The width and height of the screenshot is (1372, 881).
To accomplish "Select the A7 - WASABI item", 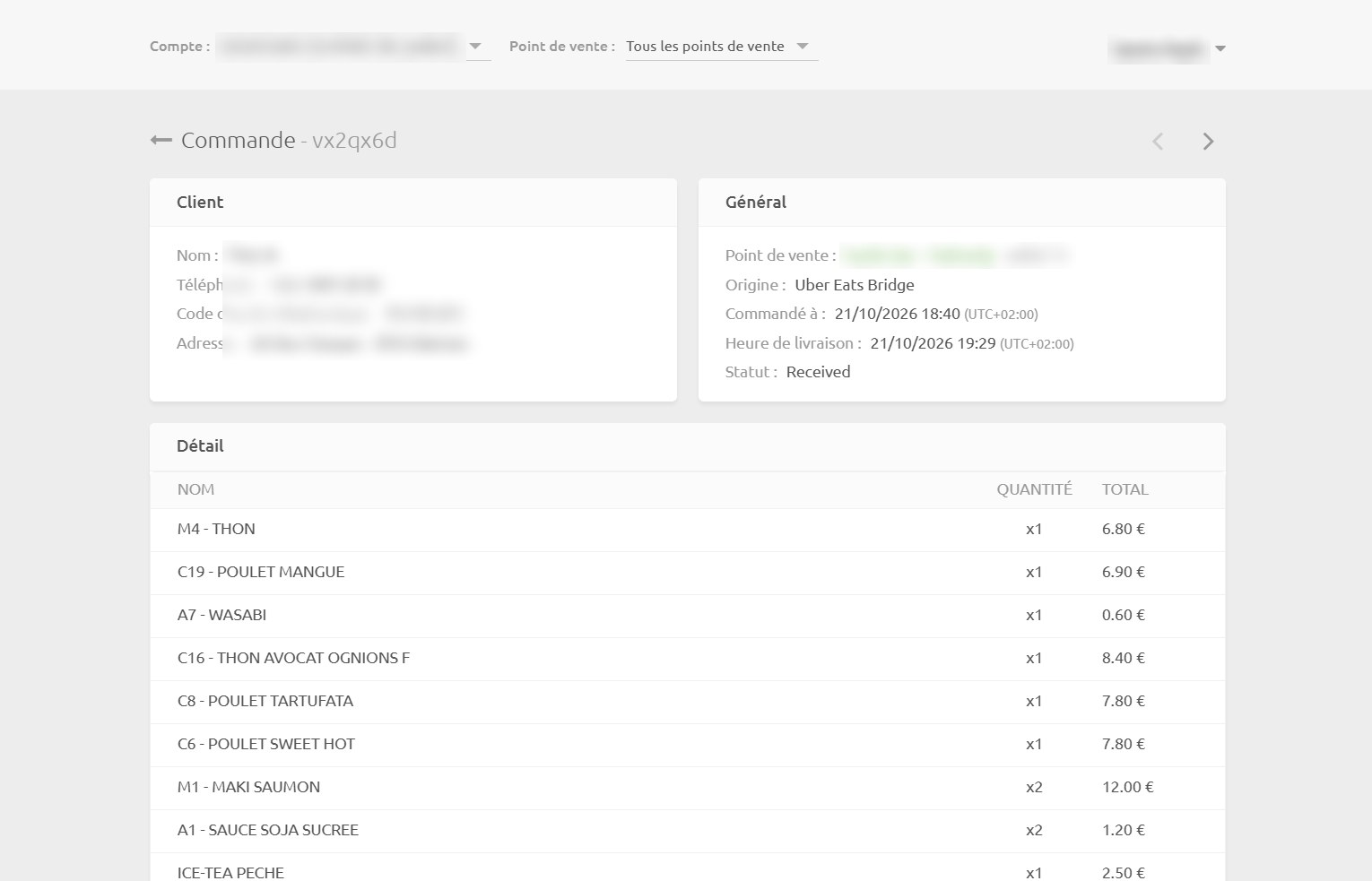I will click(x=221, y=615).
